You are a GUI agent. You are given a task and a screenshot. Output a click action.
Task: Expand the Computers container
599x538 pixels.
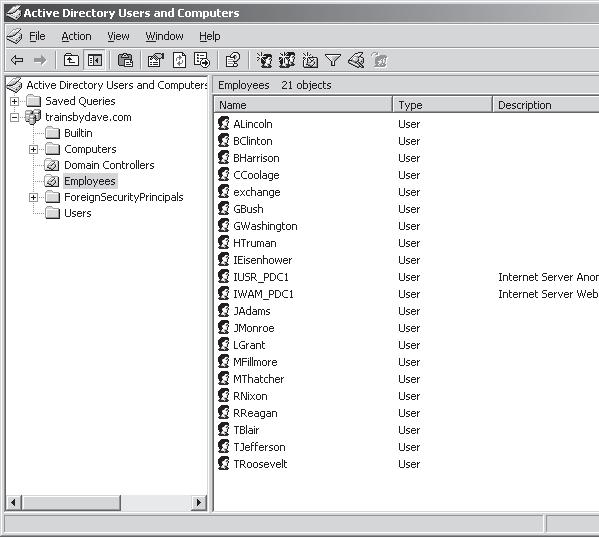[x=33, y=149]
